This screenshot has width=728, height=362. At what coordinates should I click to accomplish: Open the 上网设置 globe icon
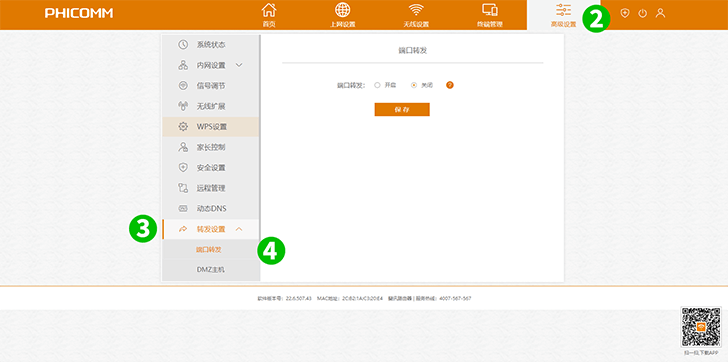pyautogui.click(x=343, y=9)
